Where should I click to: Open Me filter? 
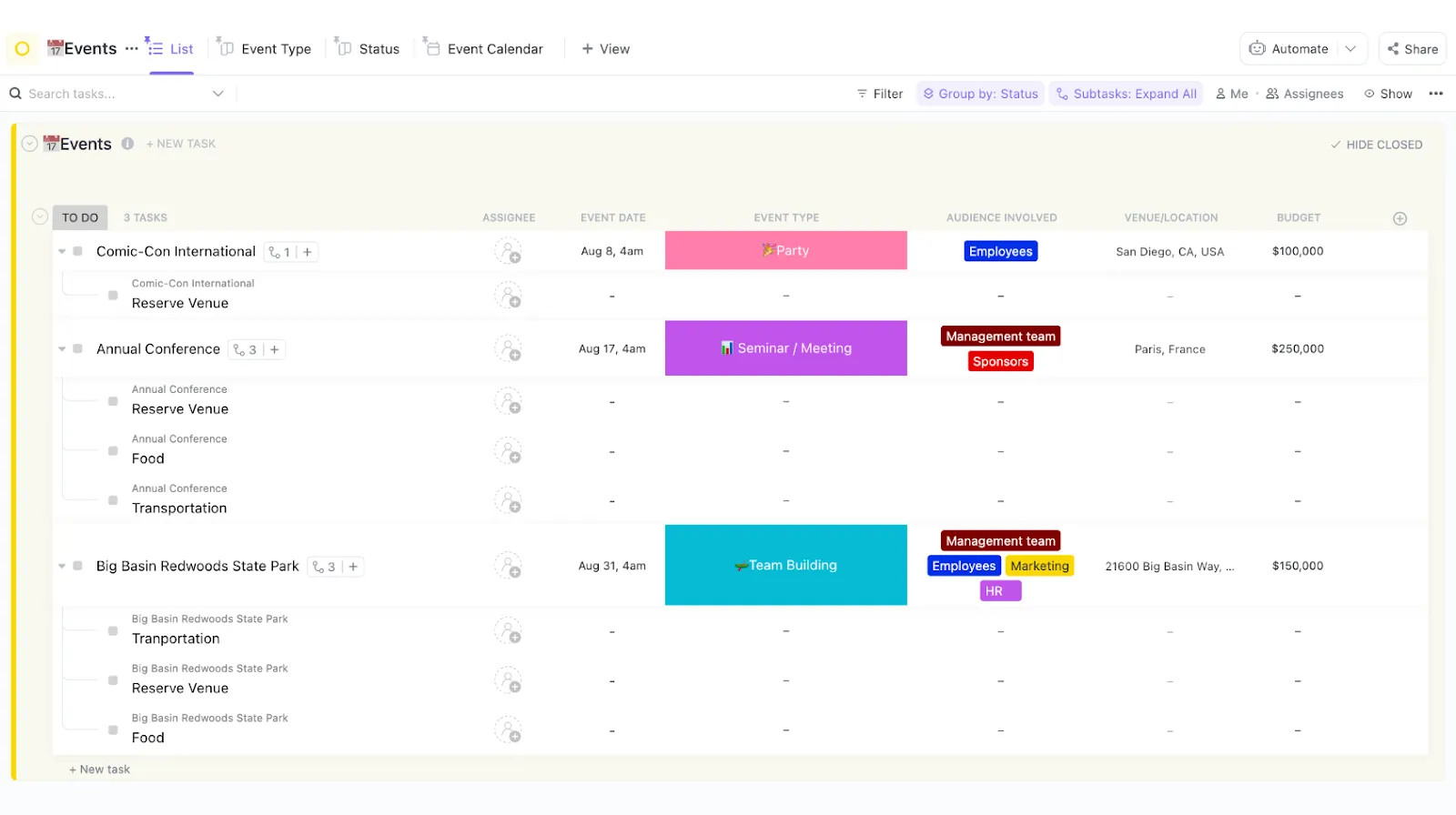(x=1232, y=94)
